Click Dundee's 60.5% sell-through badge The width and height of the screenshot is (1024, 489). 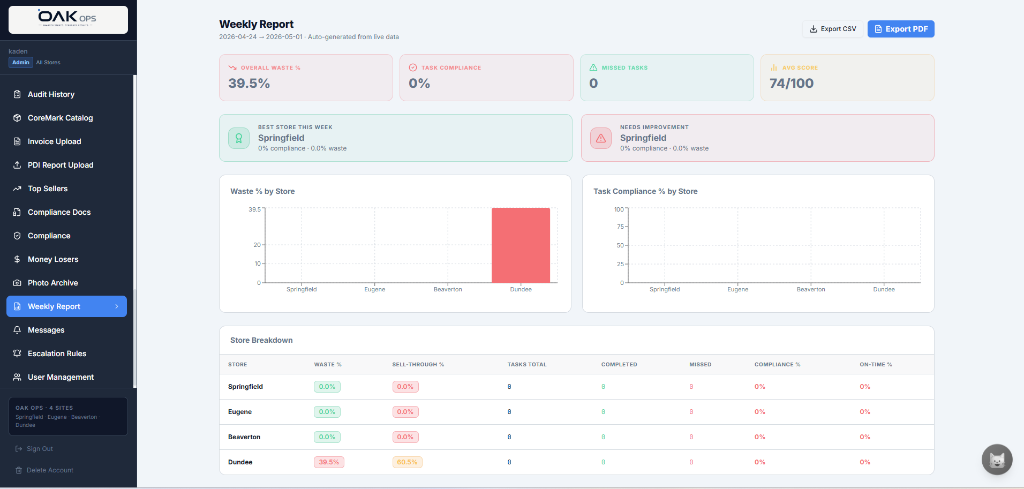point(408,462)
